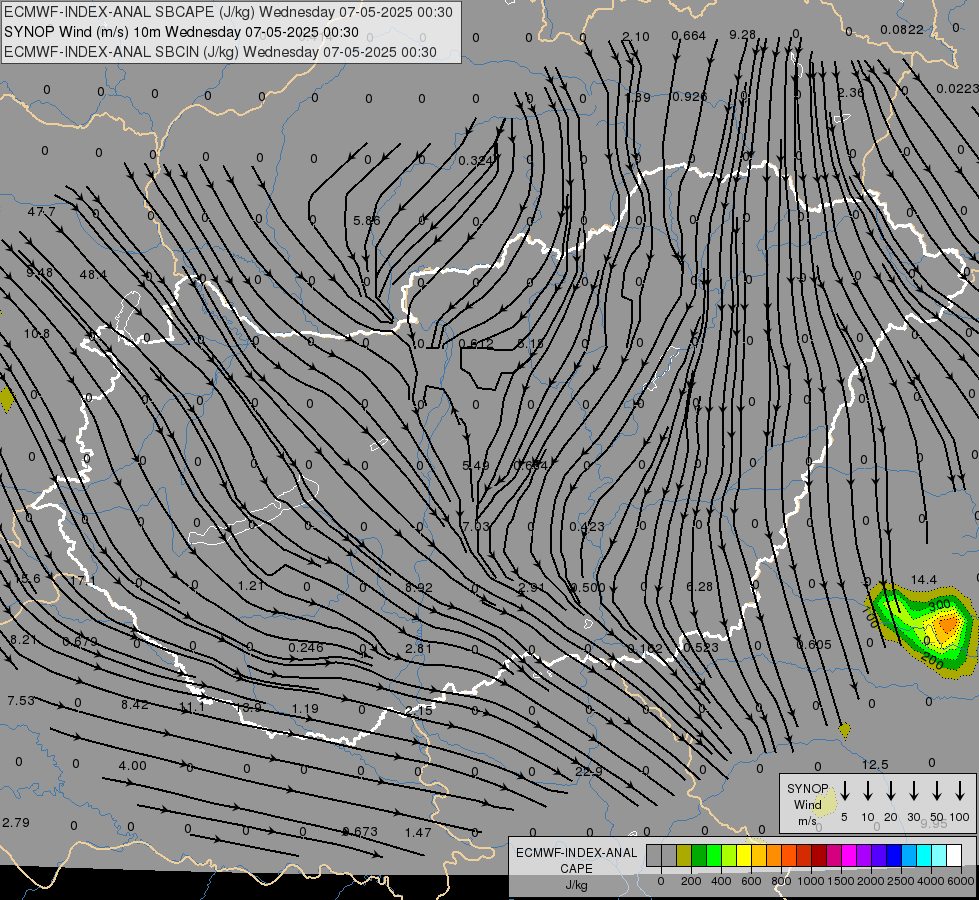Click the map value '0.664' at top

pyautogui.click(x=689, y=36)
